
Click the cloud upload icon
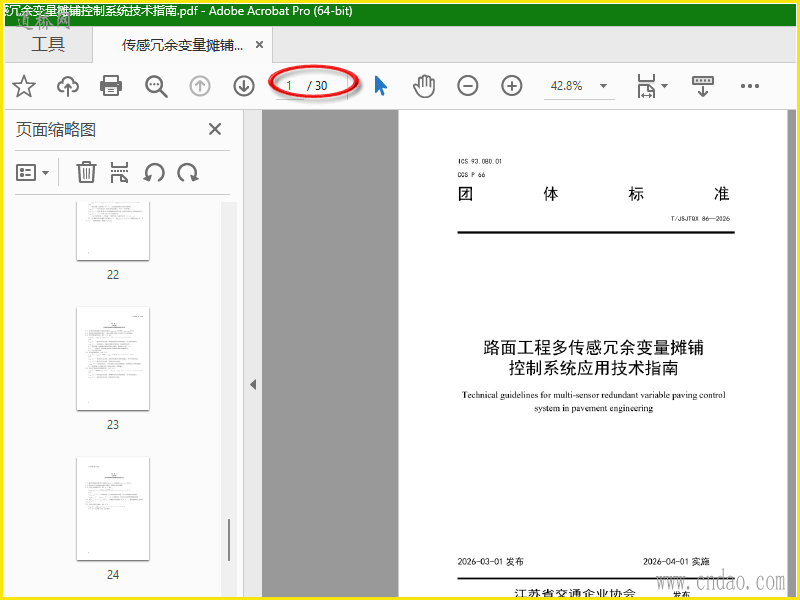[x=68, y=86]
